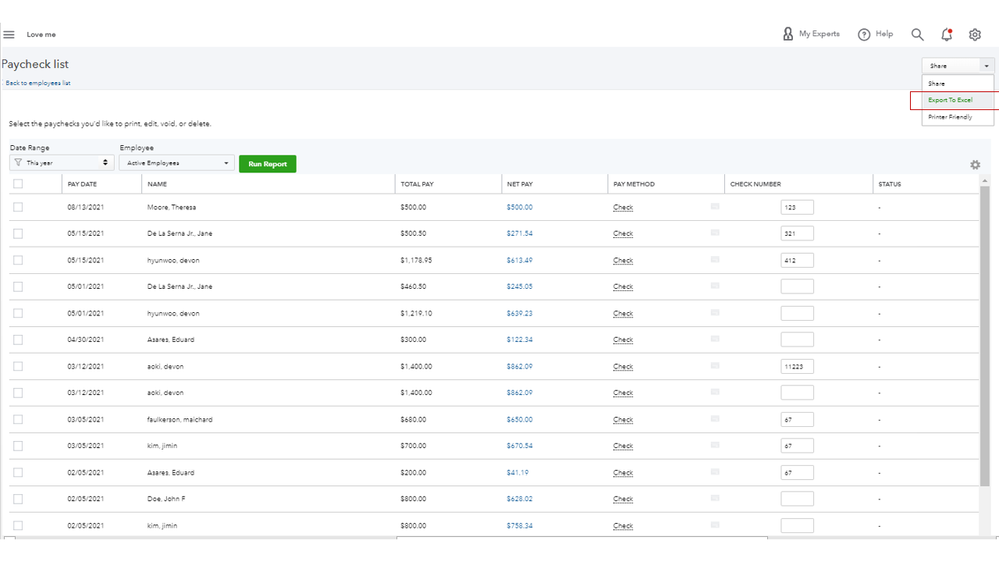Toggle select-all paychecks checkbox in header
The image size is (999, 562).
coord(18,184)
